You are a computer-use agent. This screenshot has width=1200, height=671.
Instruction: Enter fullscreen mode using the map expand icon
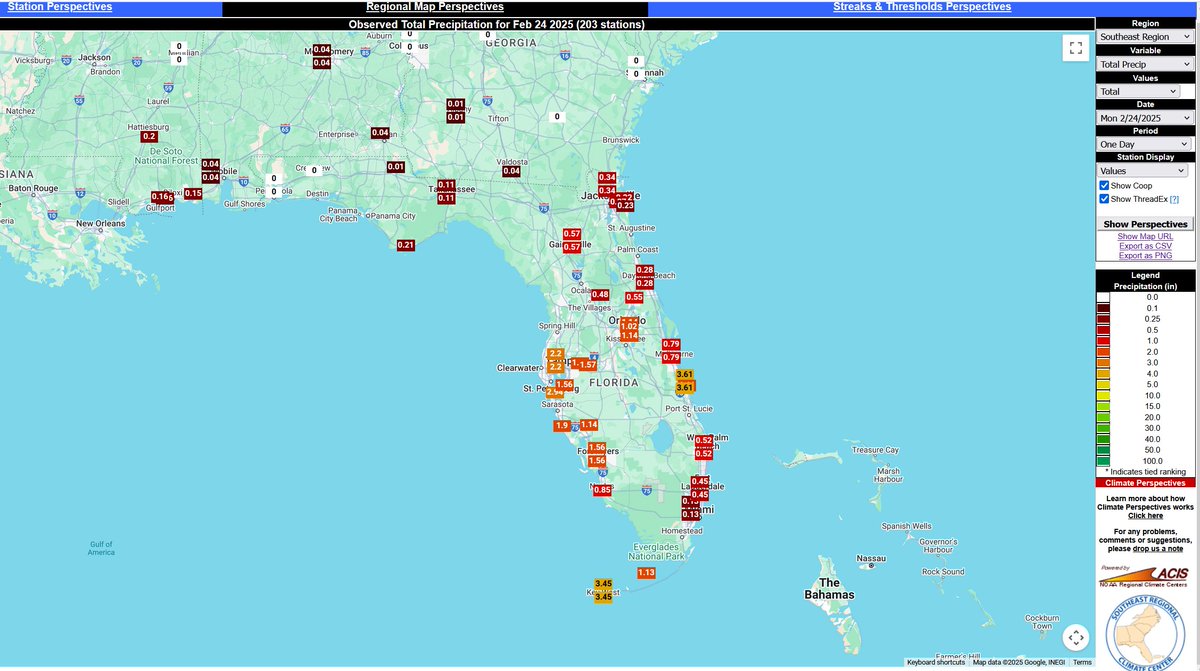[1076, 48]
